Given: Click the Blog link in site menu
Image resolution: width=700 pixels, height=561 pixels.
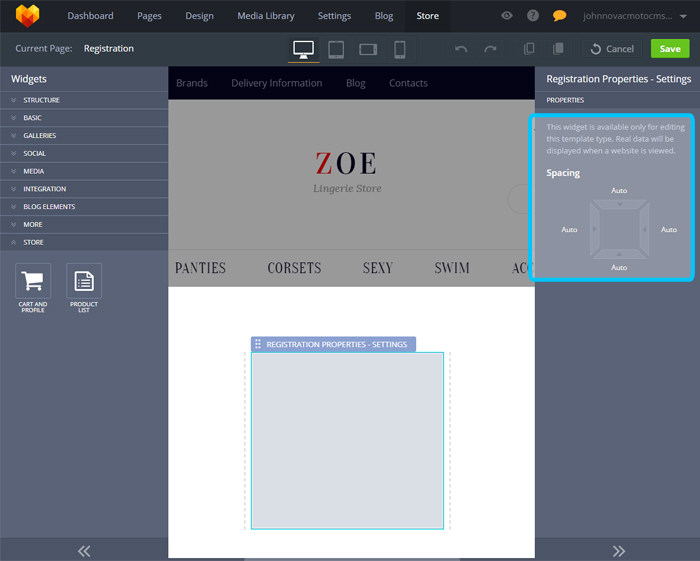Looking at the screenshot, I should [355, 83].
